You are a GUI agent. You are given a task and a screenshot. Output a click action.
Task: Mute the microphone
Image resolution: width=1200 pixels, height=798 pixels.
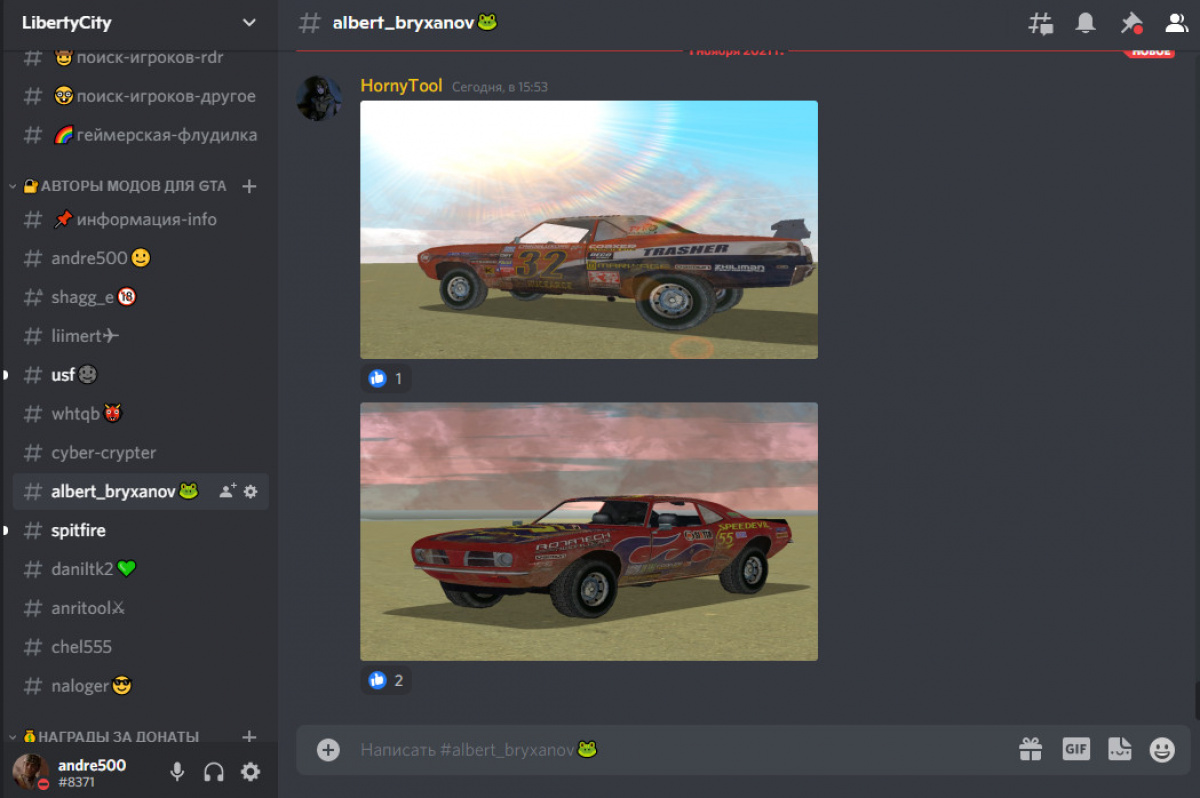tap(177, 771)
